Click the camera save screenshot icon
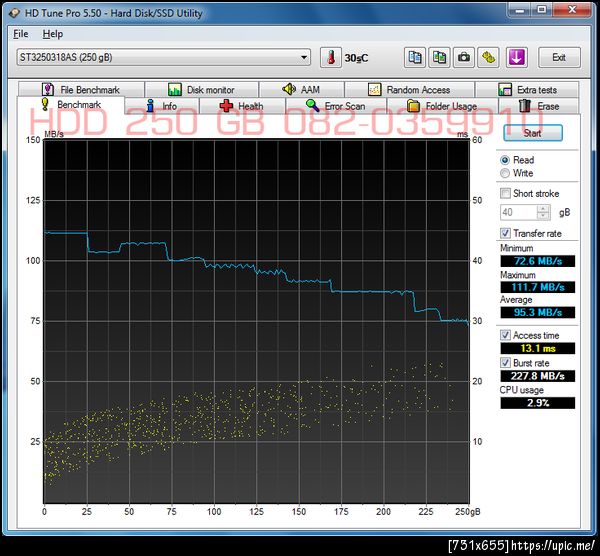The image size is (600, 556). pos(464,57)
